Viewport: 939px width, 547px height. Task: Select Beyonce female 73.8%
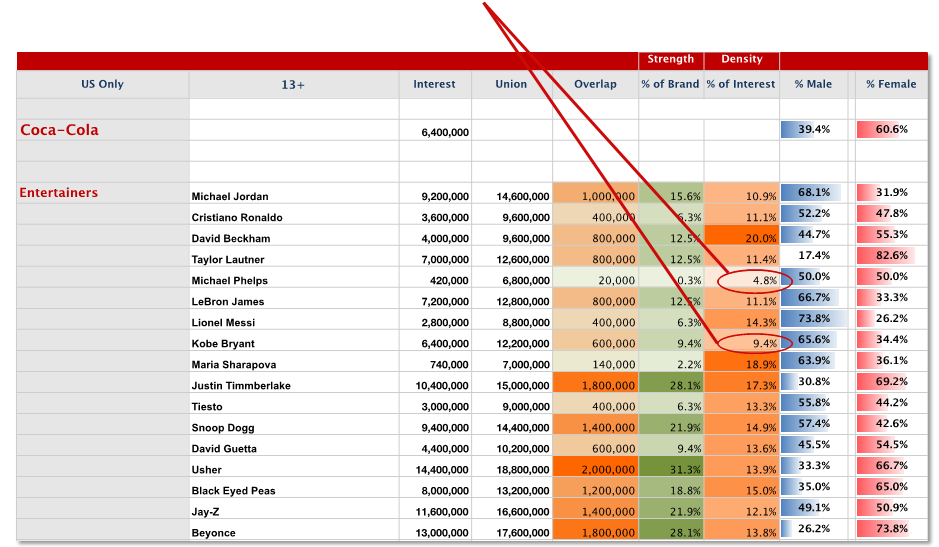891,528
